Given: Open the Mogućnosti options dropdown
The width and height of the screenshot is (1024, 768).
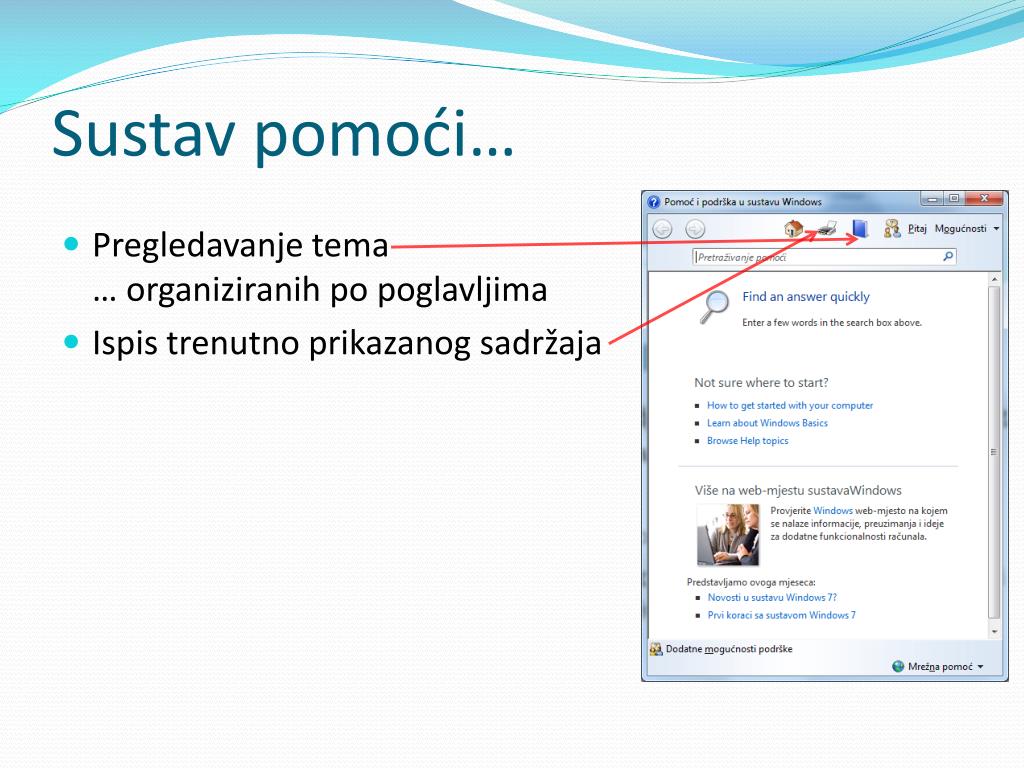Looking at the screenshot, I should (x=967, y=229).
